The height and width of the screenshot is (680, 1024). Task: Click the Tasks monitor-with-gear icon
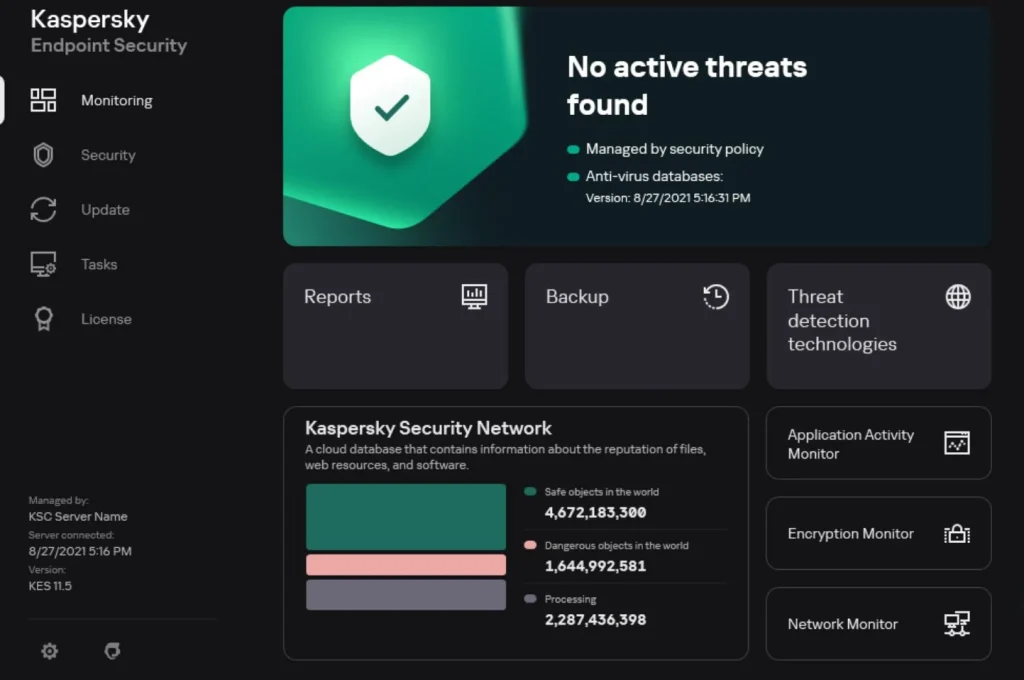click(x=43, y=265)
